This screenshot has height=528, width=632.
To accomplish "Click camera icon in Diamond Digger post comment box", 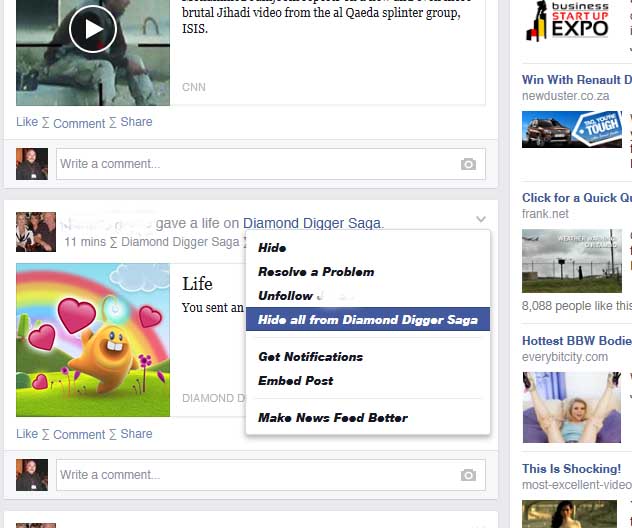I will [468, 475].
